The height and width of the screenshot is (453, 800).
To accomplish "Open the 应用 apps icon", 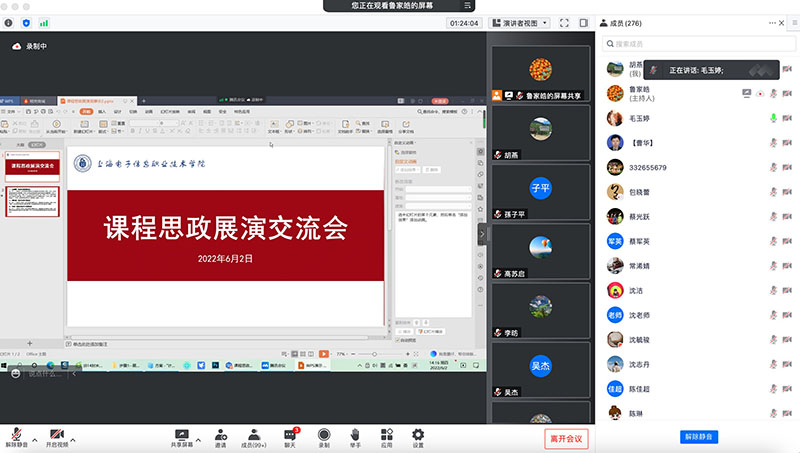I will [x=386, y=438].
